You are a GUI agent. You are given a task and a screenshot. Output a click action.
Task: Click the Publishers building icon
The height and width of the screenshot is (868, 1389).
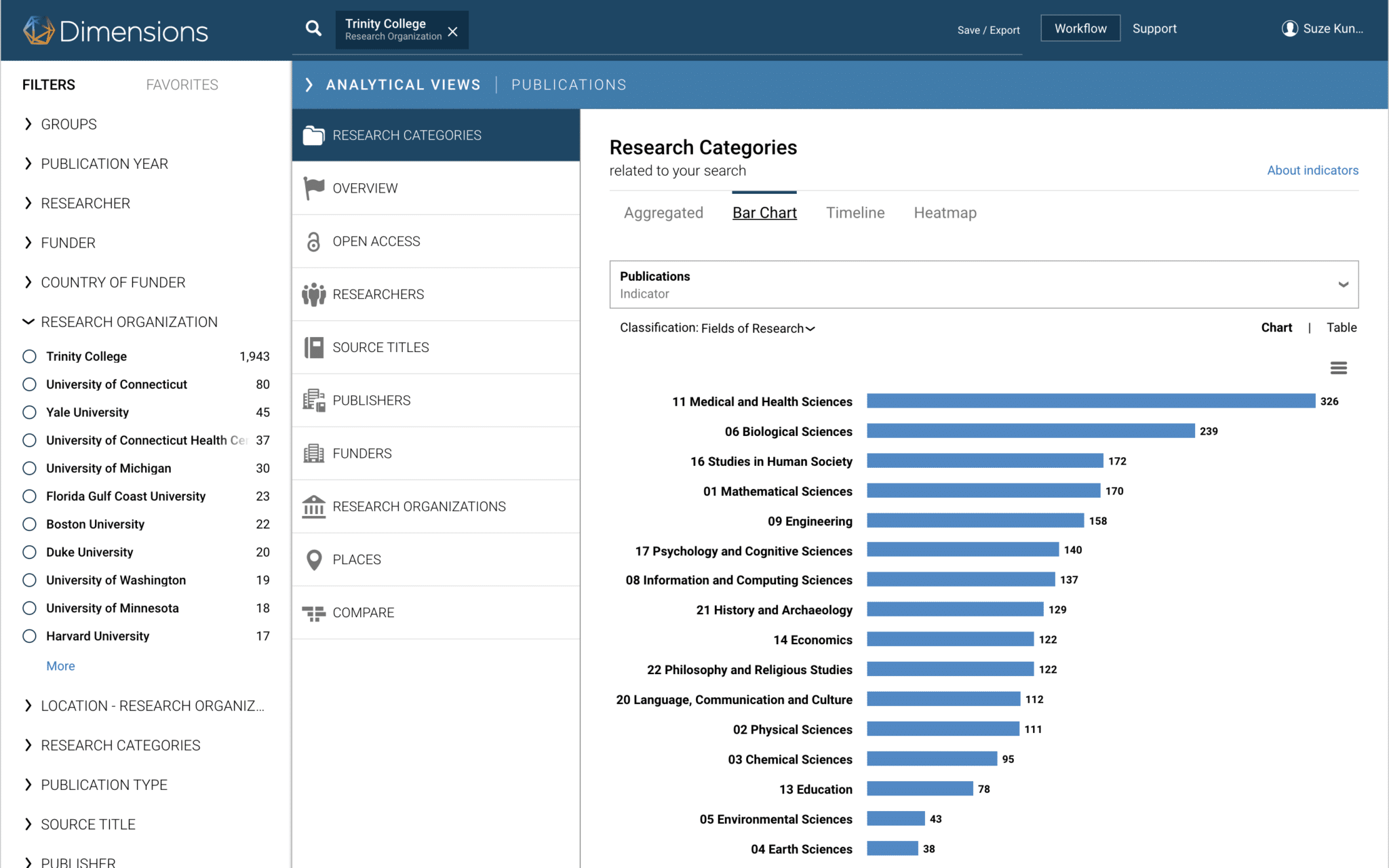click(x=313, y=400)
